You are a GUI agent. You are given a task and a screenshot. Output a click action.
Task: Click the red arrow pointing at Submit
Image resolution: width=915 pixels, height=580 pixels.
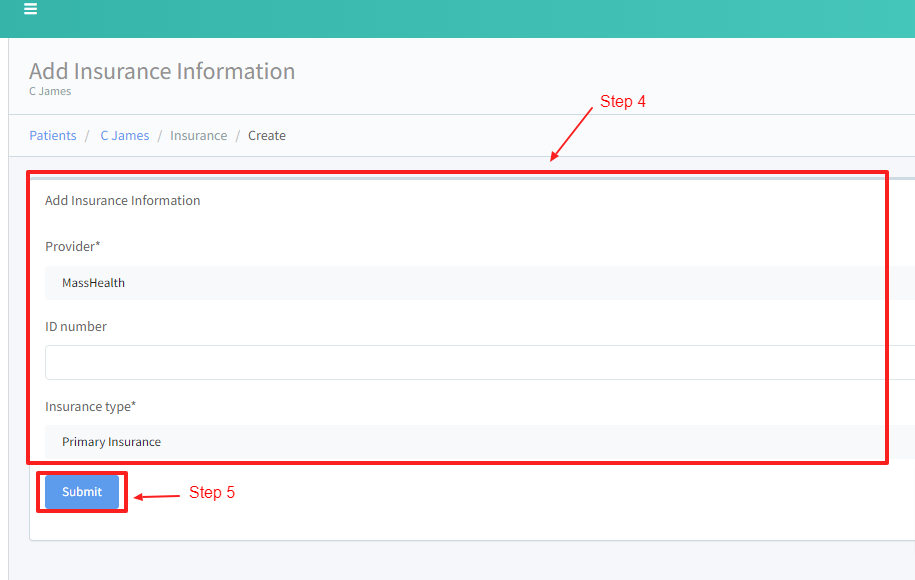coord(157,496)
